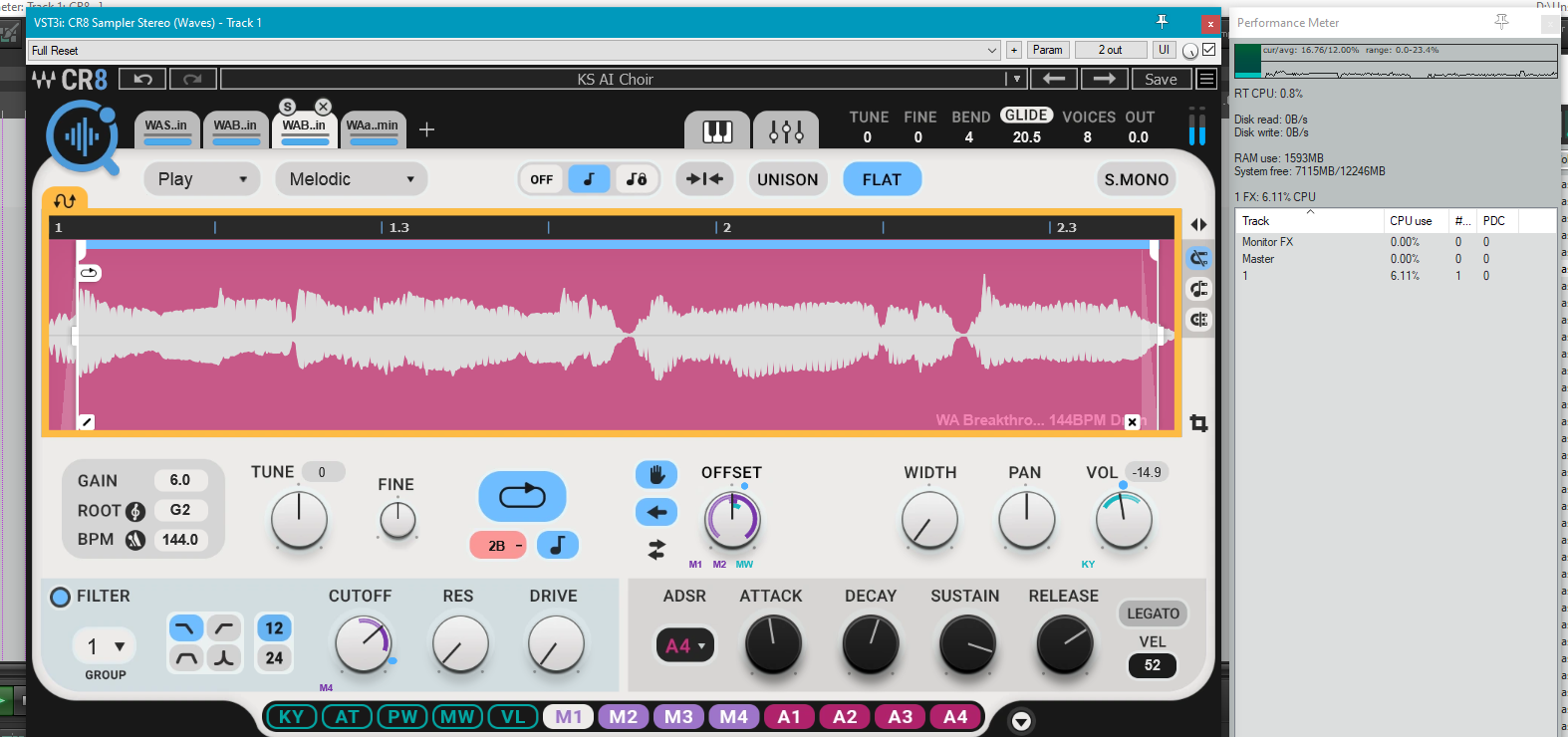Click the crop sample icon

[x=1198, y=423]
